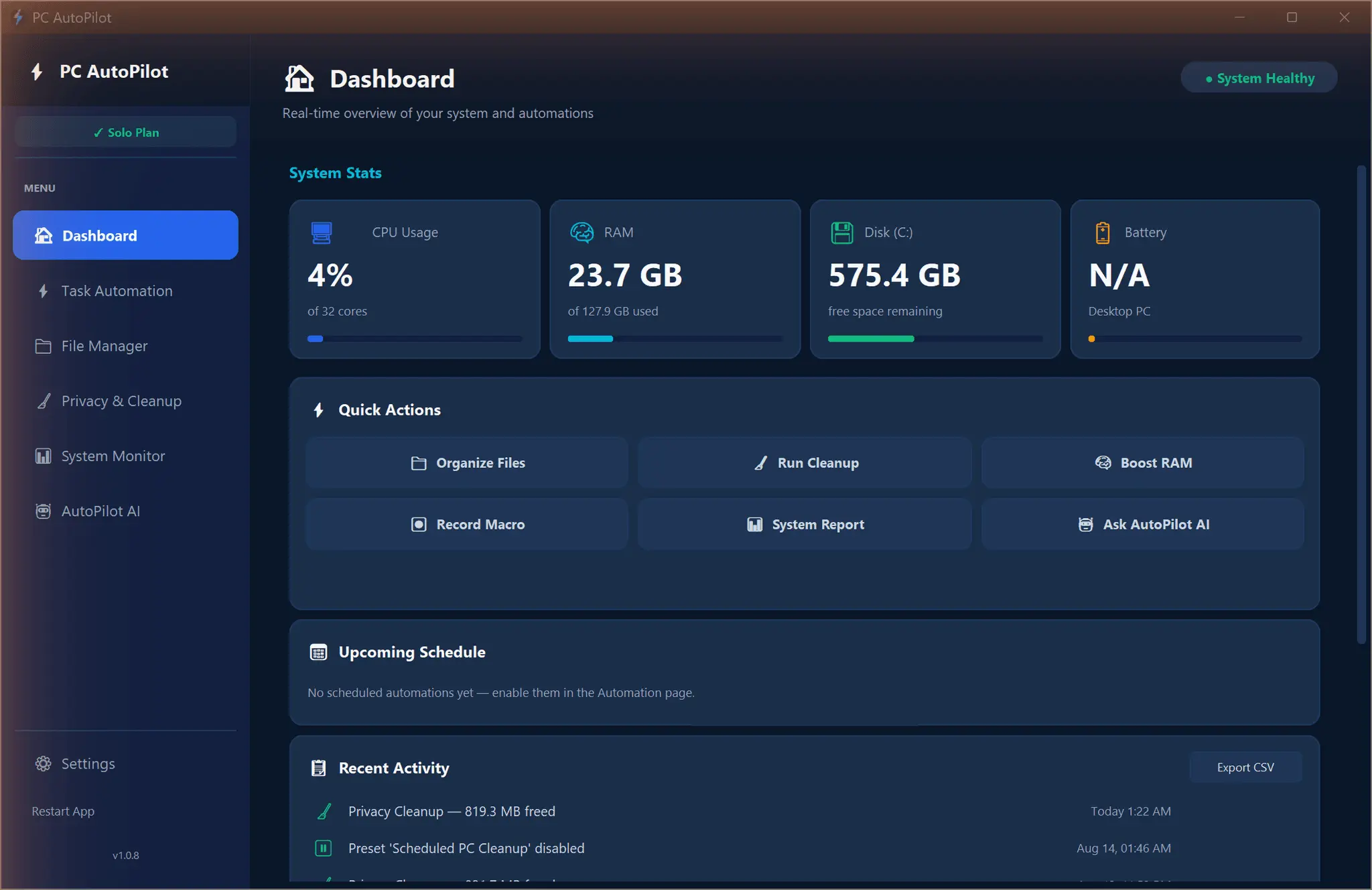1372x890 pixels.
Task: Click the Task Automation lightning icon in the sidebar
Action: click(43, 291)
